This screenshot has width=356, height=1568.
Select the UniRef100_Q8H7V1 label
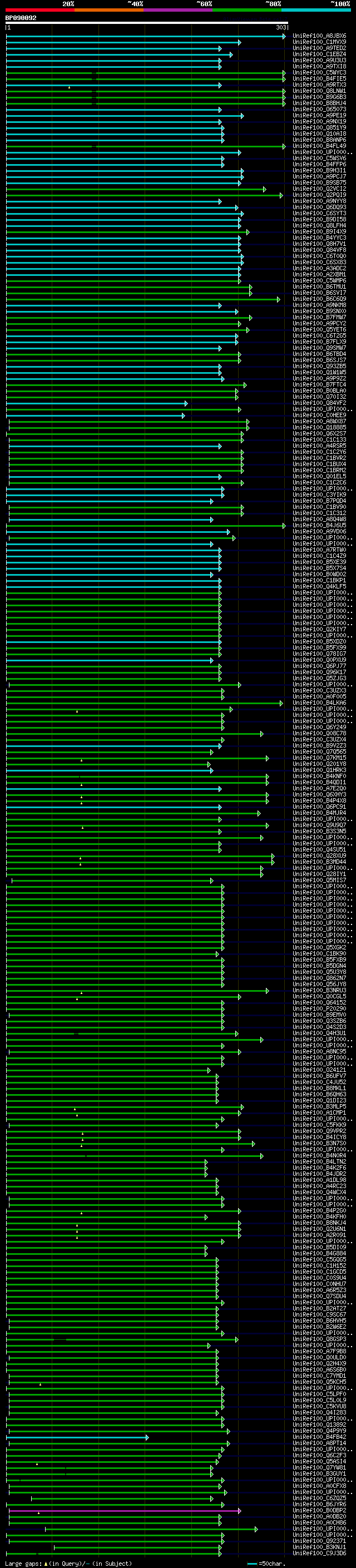click(319, 244)
